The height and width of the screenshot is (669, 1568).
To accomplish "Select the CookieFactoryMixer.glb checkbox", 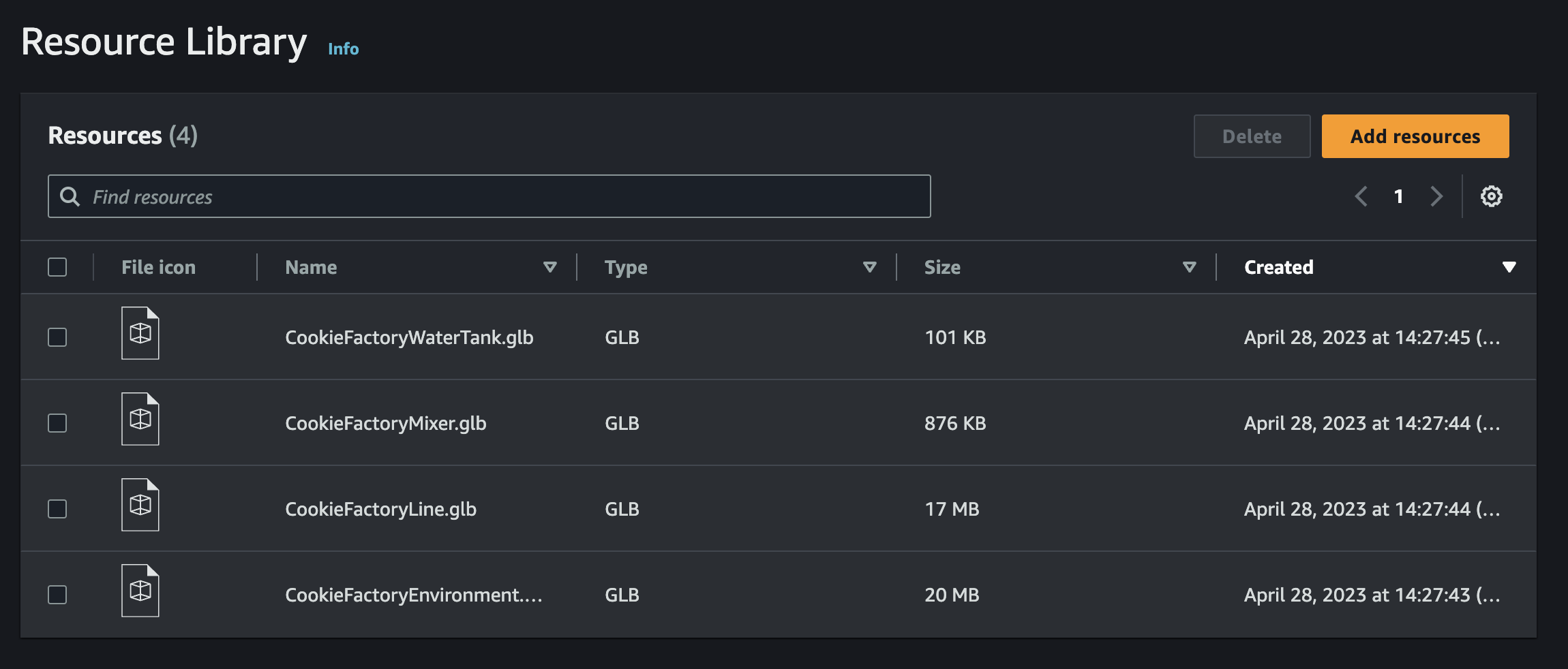I will [x=57, y=422].
